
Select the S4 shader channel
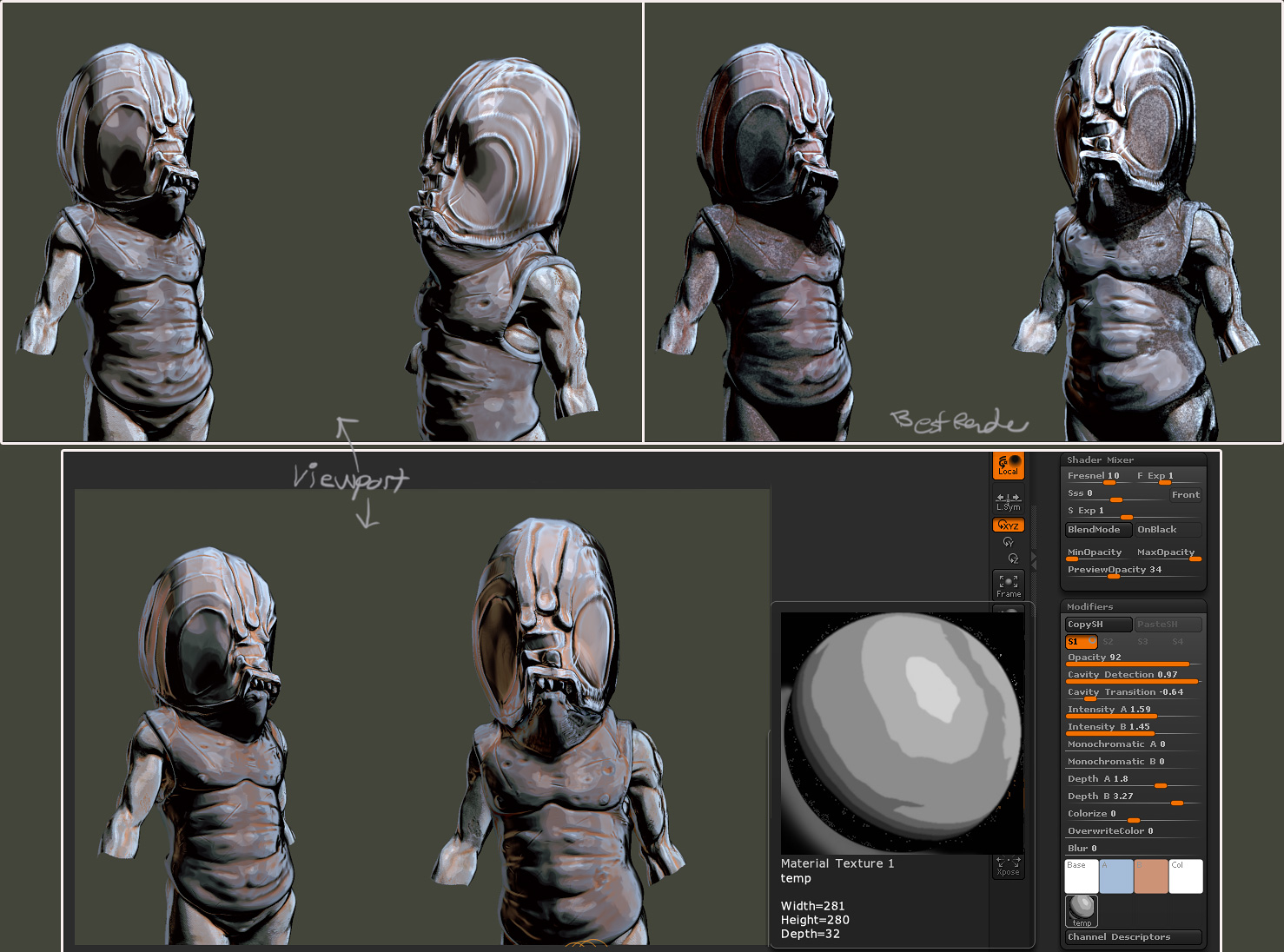[1185, 642]
